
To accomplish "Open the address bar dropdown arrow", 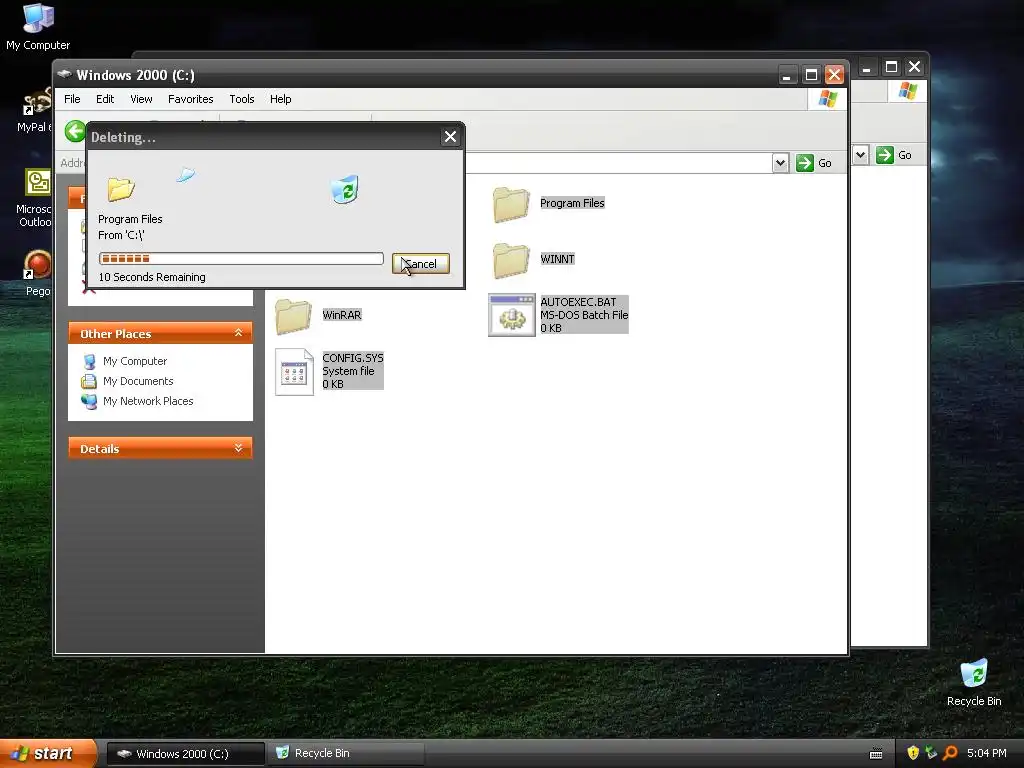I will pos(780,163).
